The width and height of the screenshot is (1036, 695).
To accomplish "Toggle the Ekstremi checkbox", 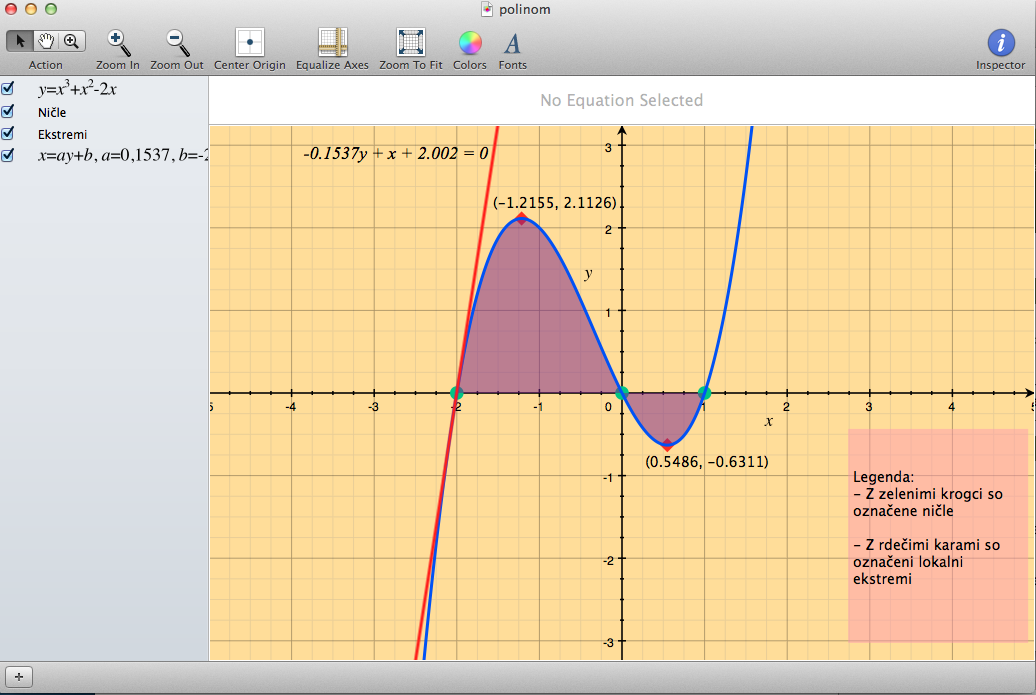I will click(x=8, y=133).
